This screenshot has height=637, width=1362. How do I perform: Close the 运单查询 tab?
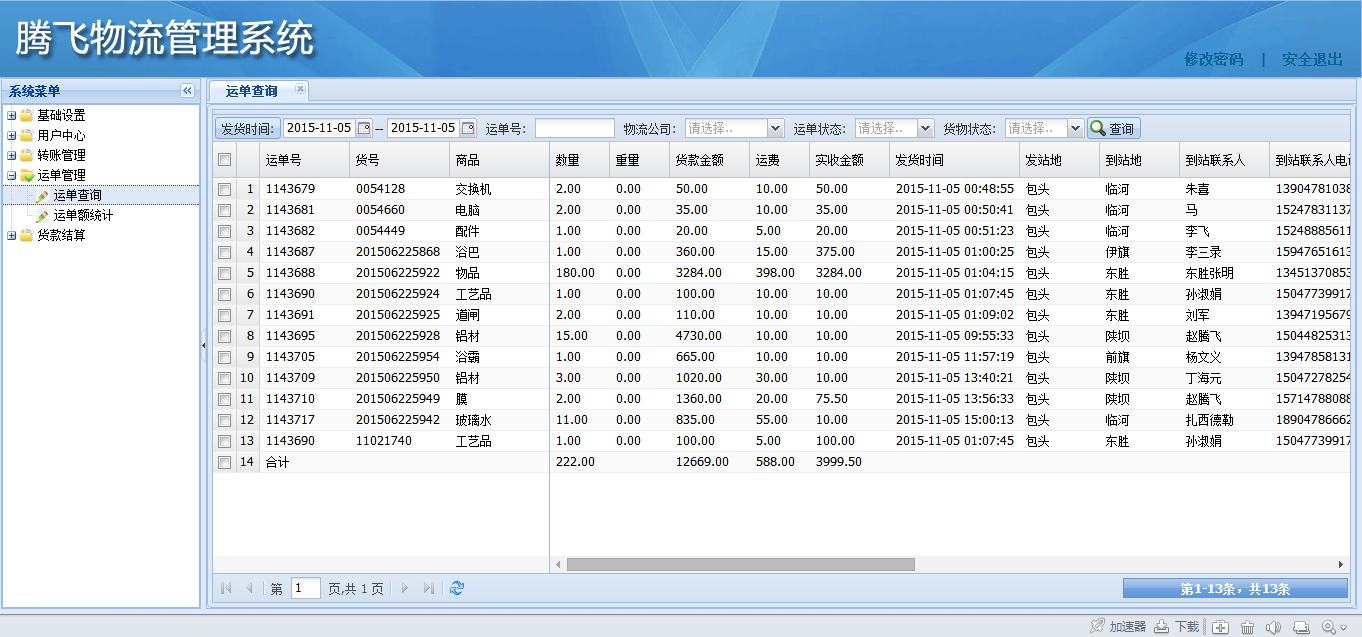click(x=299, y=89)
